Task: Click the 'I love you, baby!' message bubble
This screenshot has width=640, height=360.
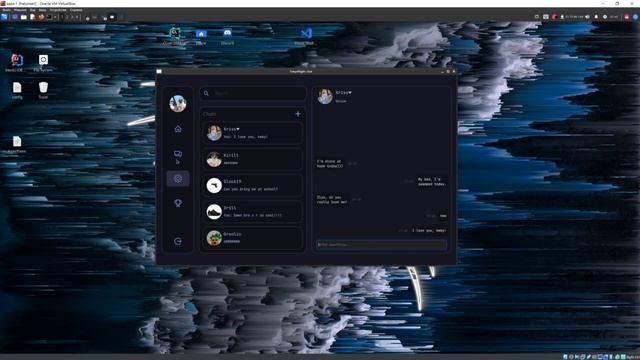Action: pyautogui.click(x=429, y=231)
